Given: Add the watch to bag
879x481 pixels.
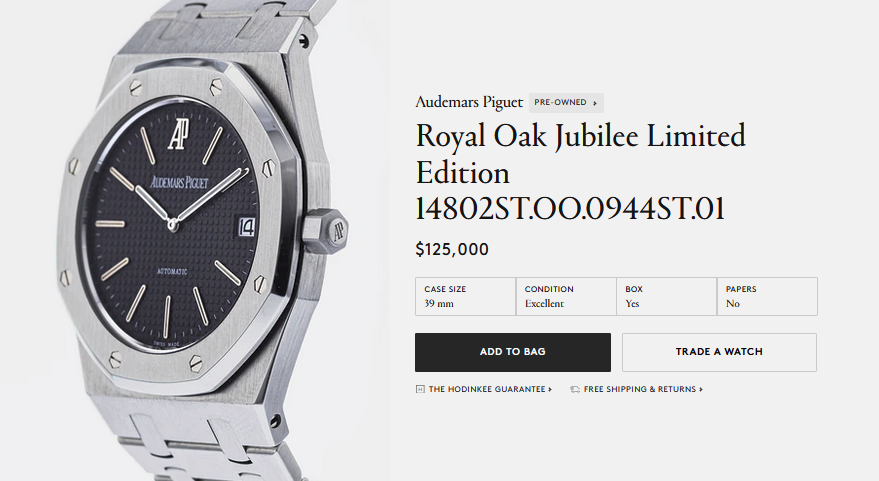Looking at the screenshot, I should [512, 352].
